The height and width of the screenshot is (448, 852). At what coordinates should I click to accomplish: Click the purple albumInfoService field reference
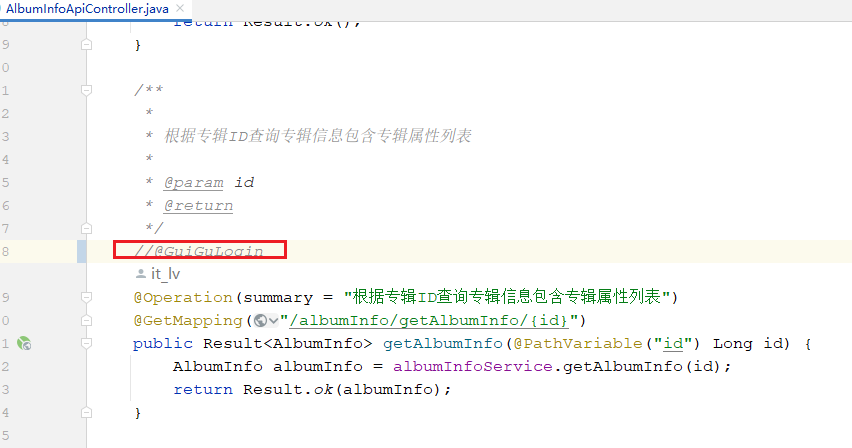[x=473, y=367]
